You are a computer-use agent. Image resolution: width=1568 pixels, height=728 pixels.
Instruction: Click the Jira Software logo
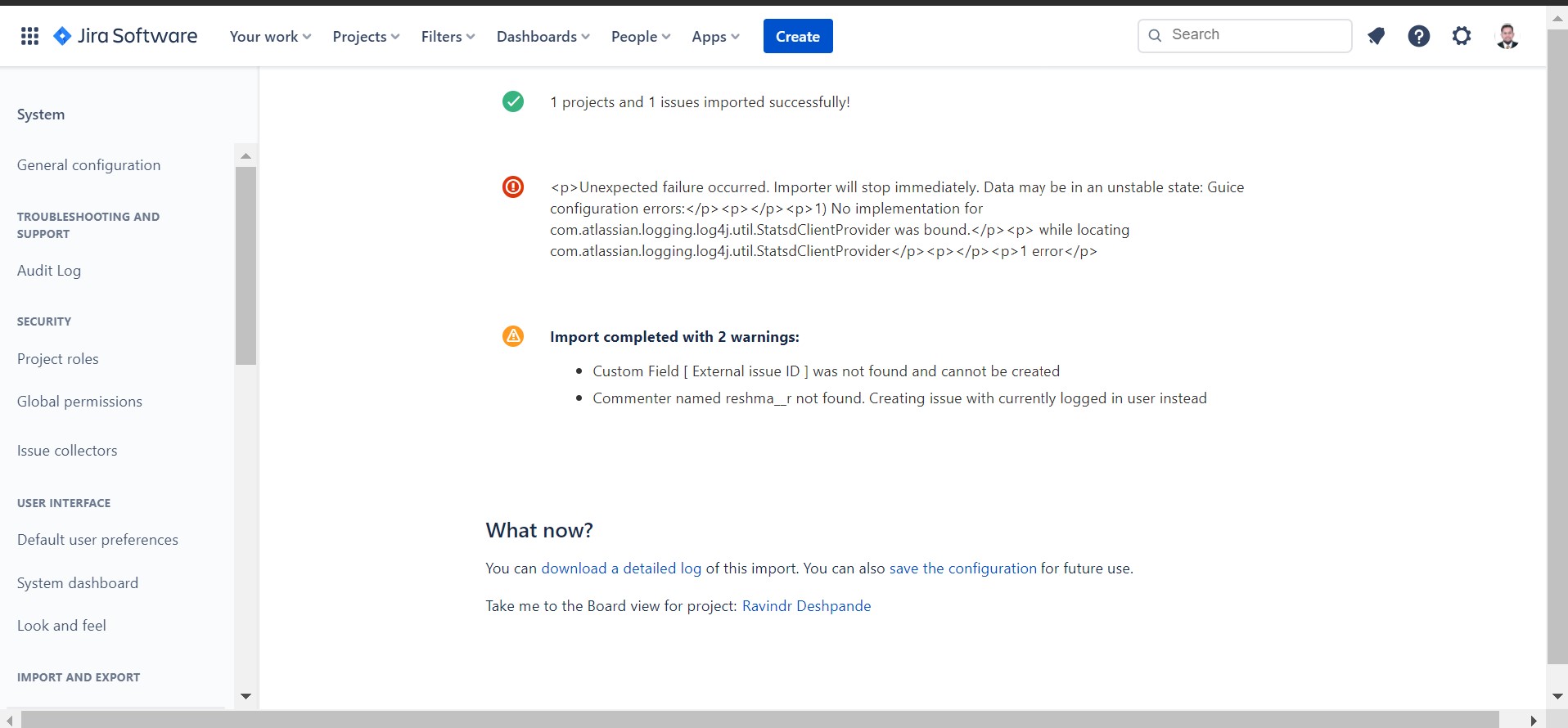[x=125, y=36]
